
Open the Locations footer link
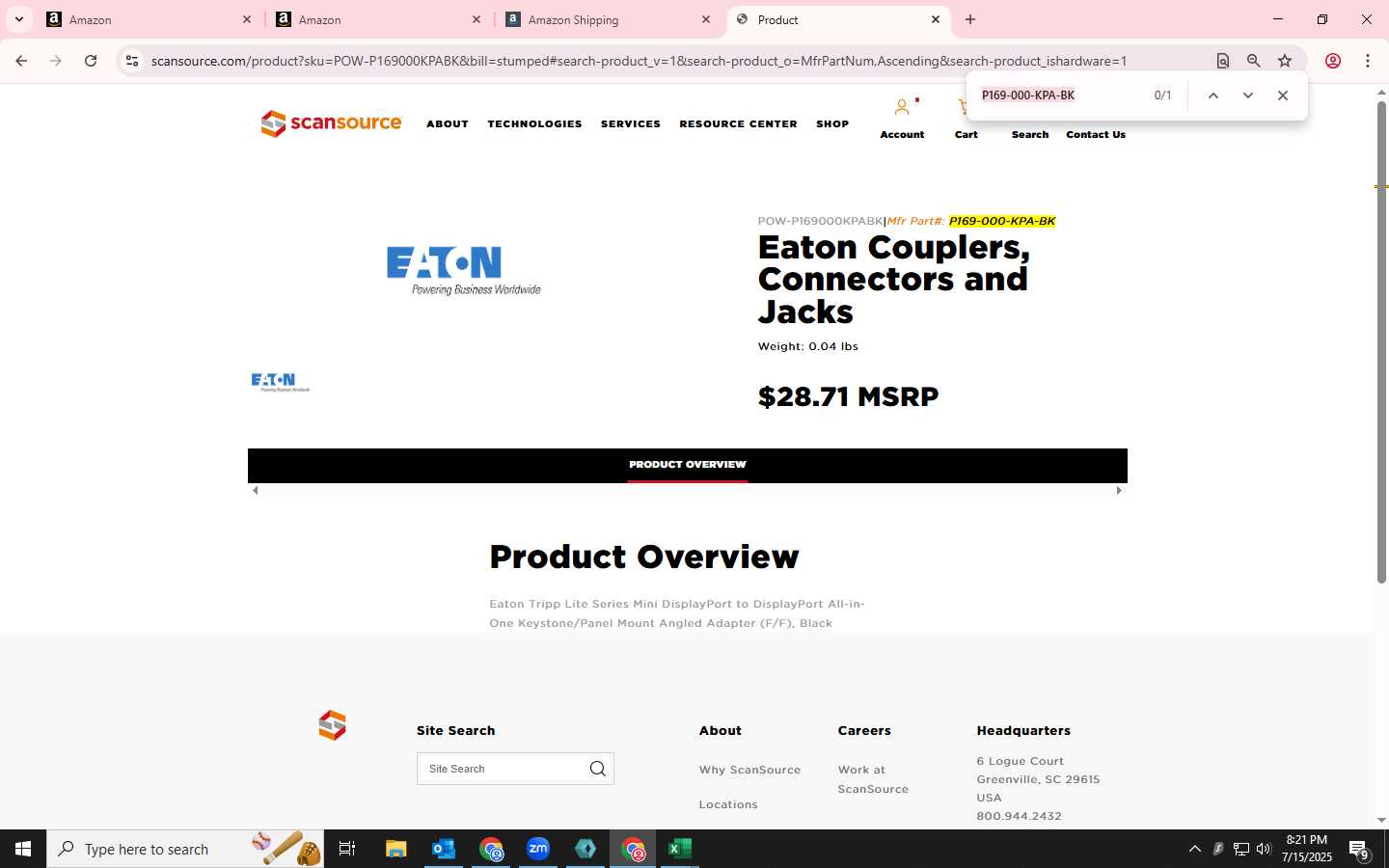(728, 804)
